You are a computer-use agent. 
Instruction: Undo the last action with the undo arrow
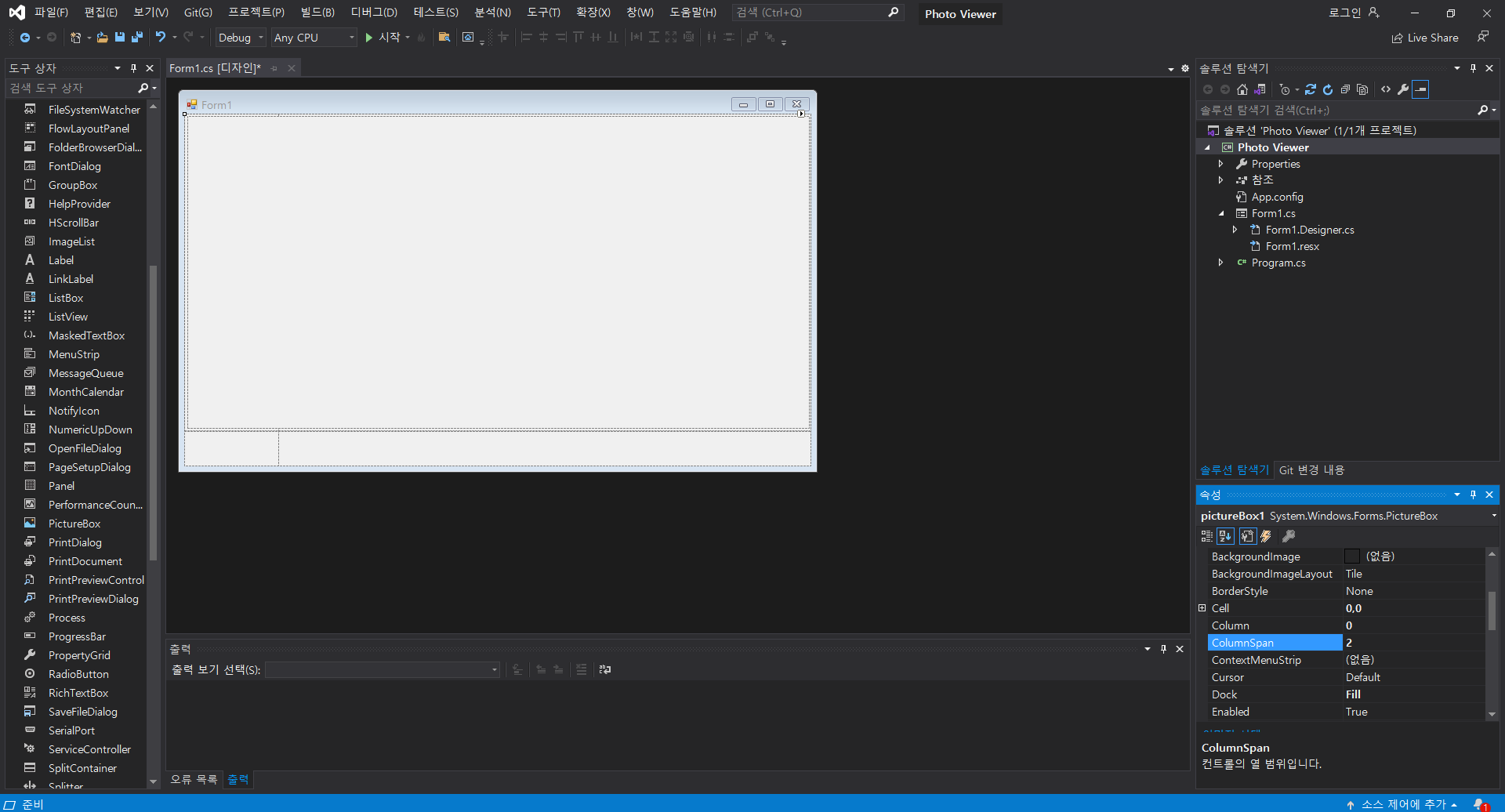[x=161, y=37]
